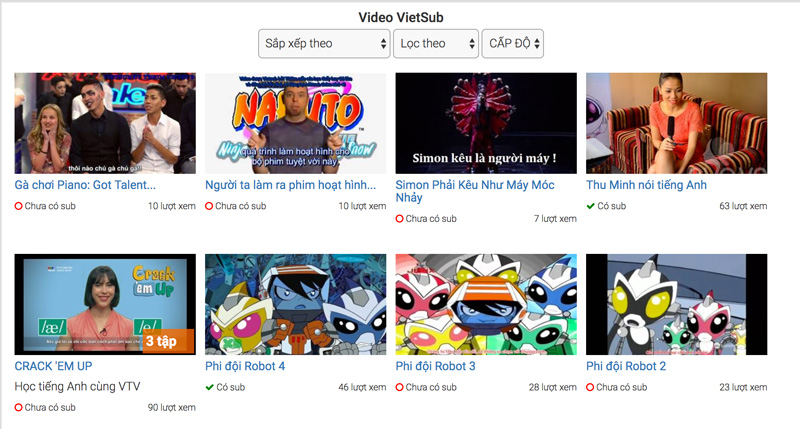Image resolution: width=800 pixels, height=429 pixels.
Task: Open the 'CẤP ĐỘ' level dropdown
Action: coord(513,43)
